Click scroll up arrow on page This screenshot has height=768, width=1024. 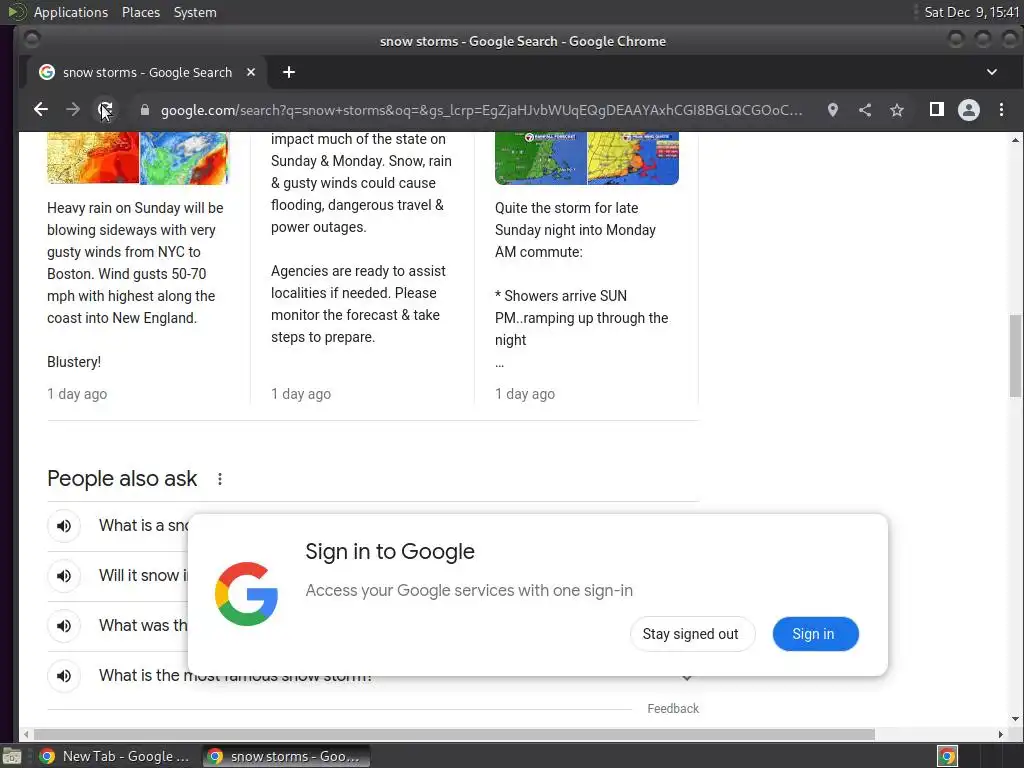pos(1015,140)
